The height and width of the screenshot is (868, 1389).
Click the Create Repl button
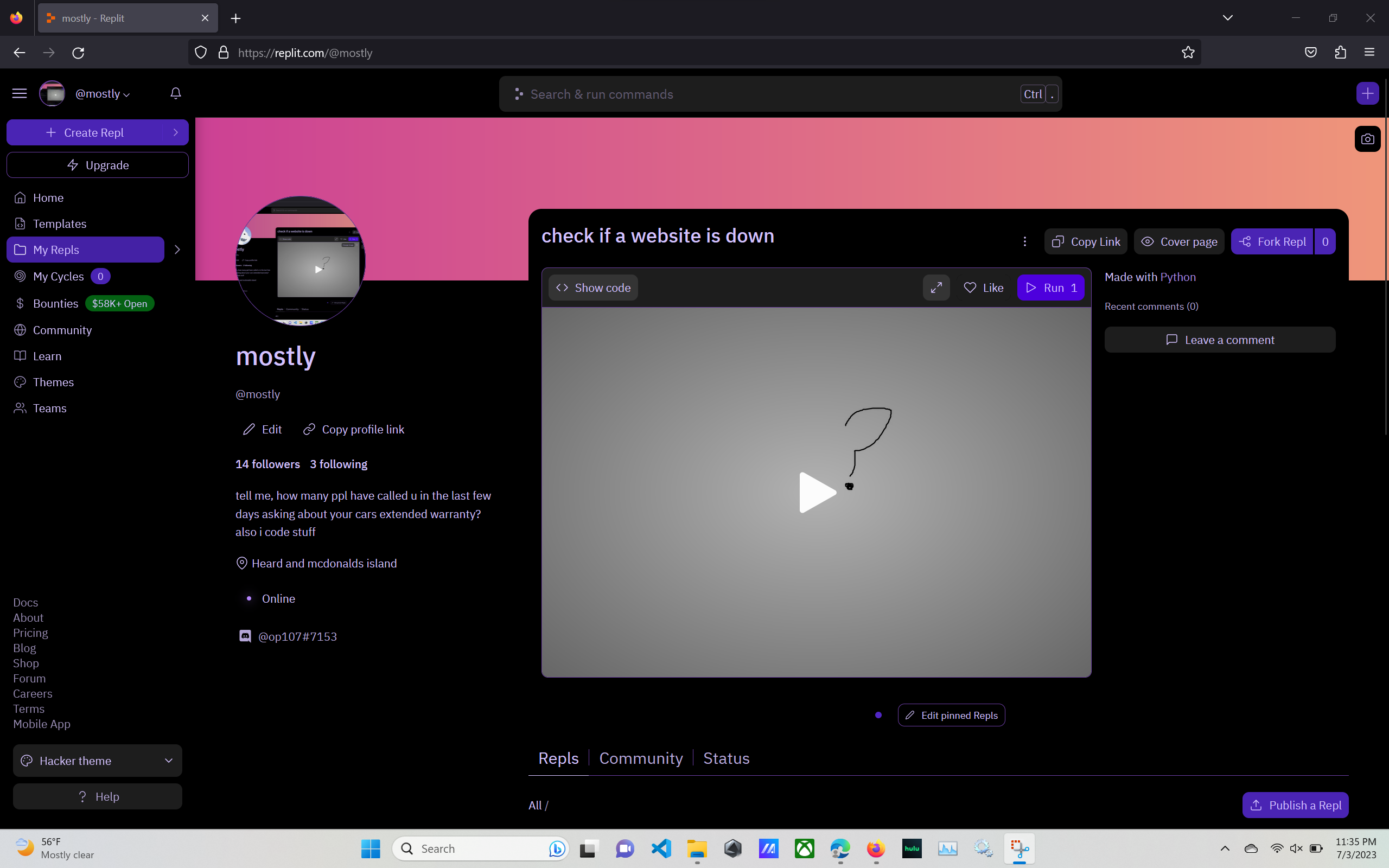[x=85, y=132]
